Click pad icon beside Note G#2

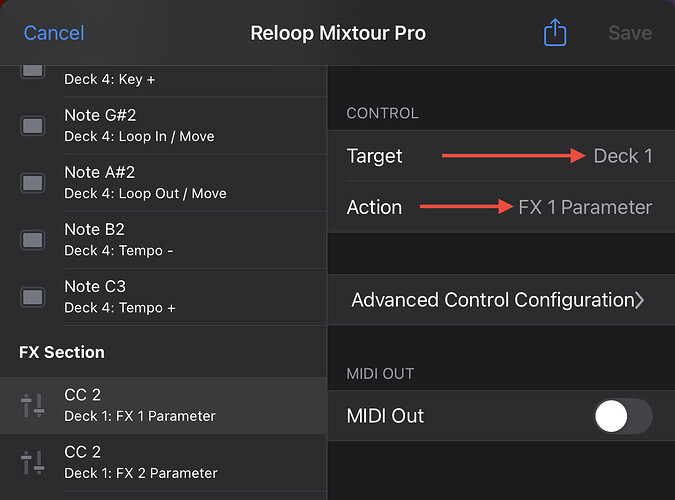tap(33, 126)
